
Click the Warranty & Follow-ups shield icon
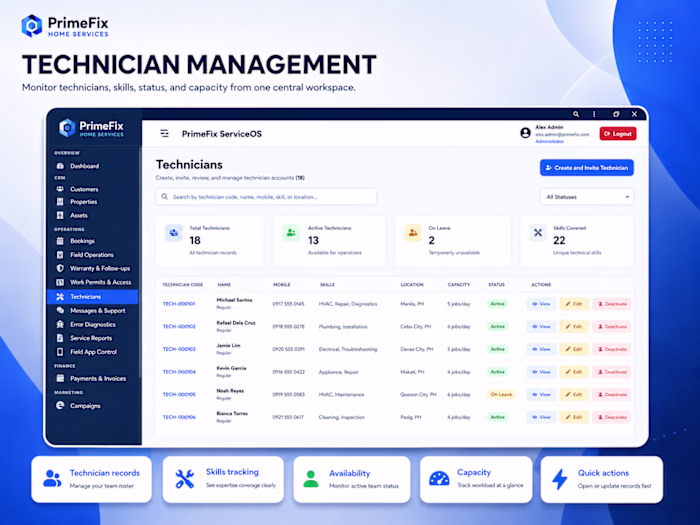tap(60, 268)
